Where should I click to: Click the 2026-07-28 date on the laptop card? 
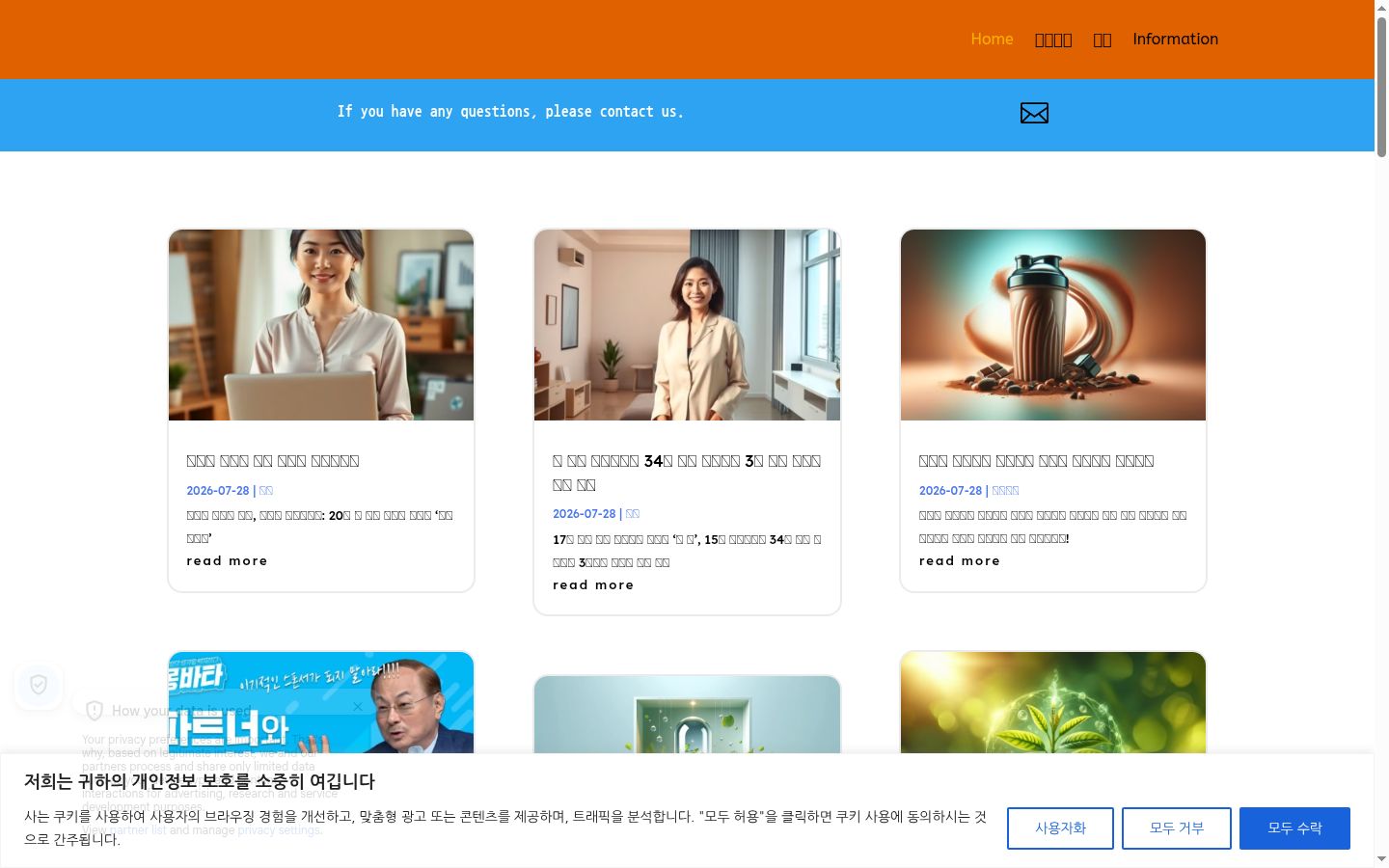(x=218, y=491)
